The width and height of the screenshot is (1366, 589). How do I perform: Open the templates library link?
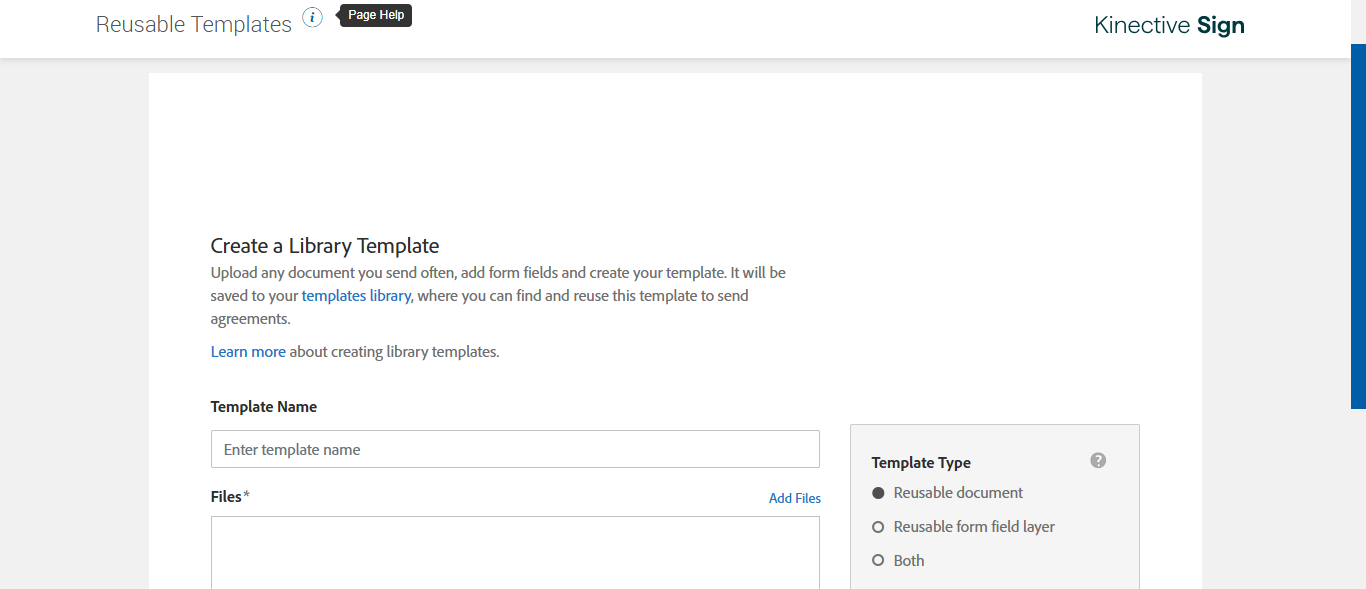356,296
